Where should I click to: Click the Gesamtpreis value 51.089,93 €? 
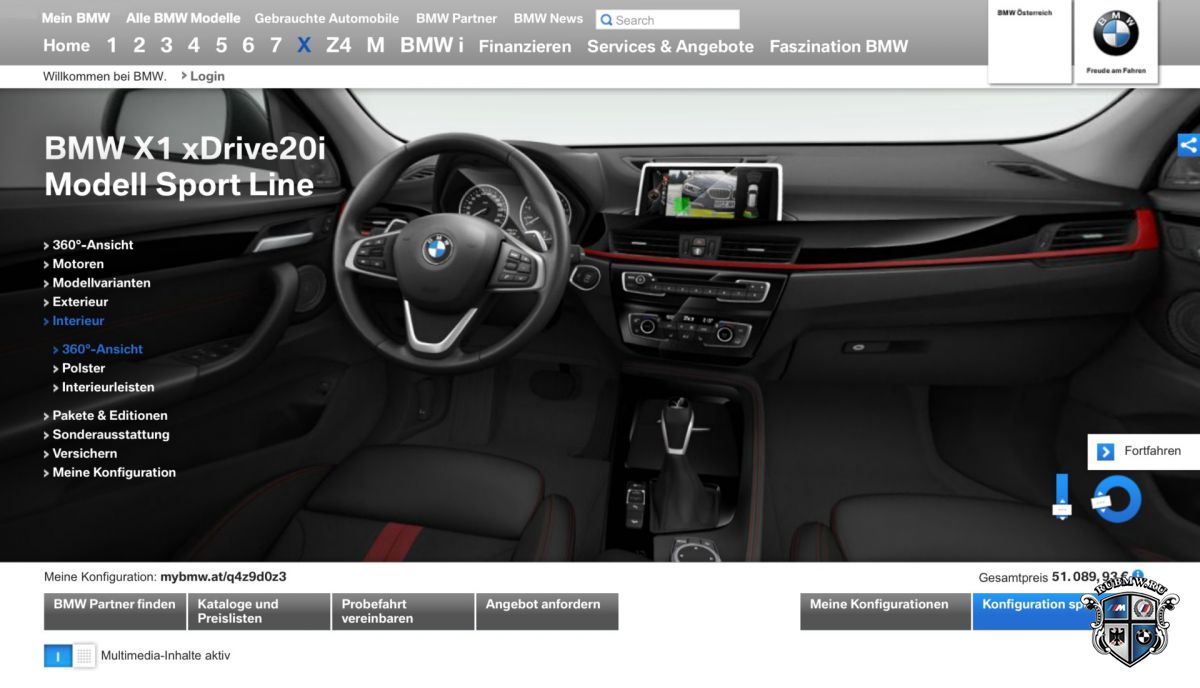coord(1090,577)
